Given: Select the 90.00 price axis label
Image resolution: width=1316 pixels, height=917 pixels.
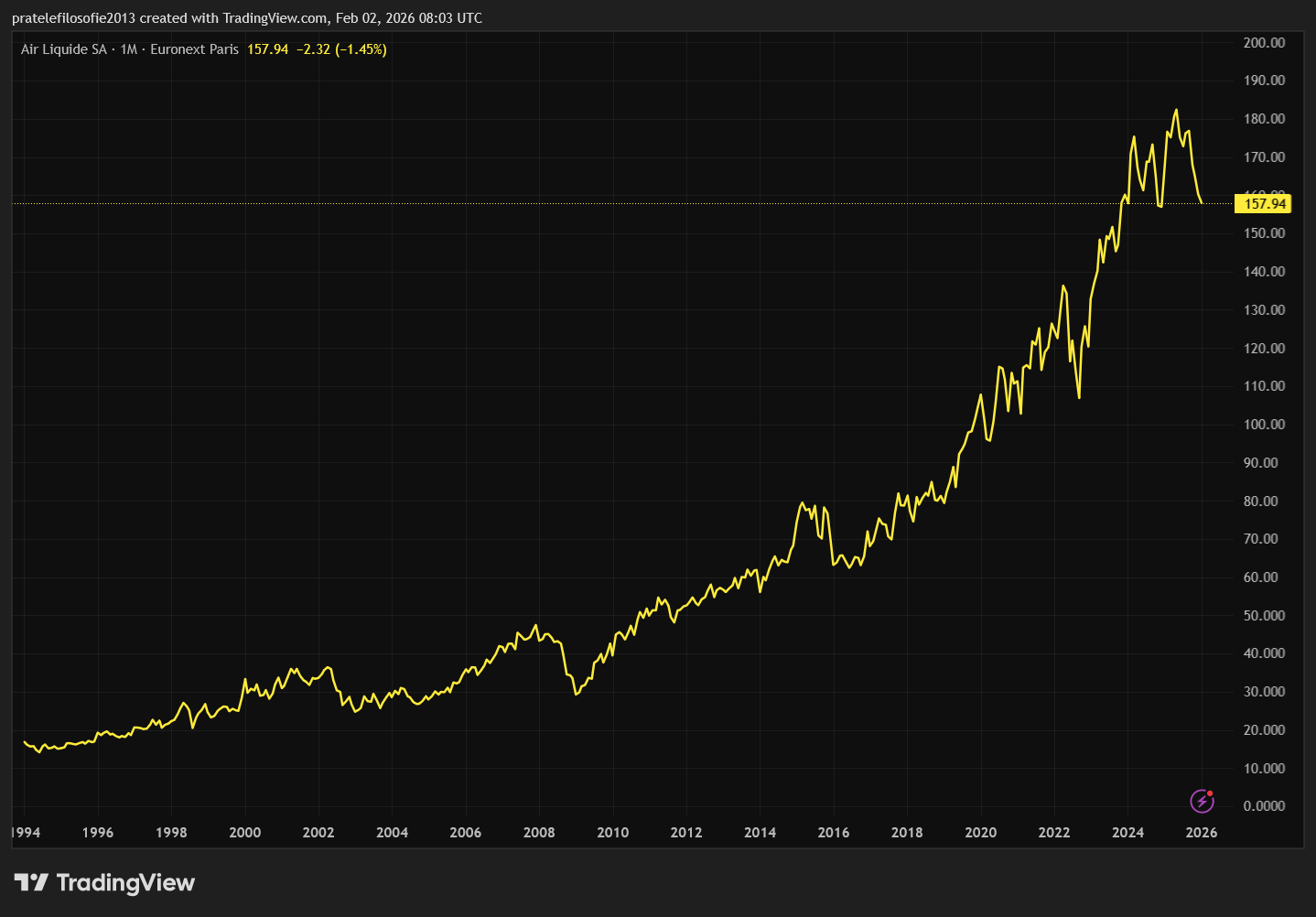Looking at the screenshot, I should click(x=1260, y=463).
